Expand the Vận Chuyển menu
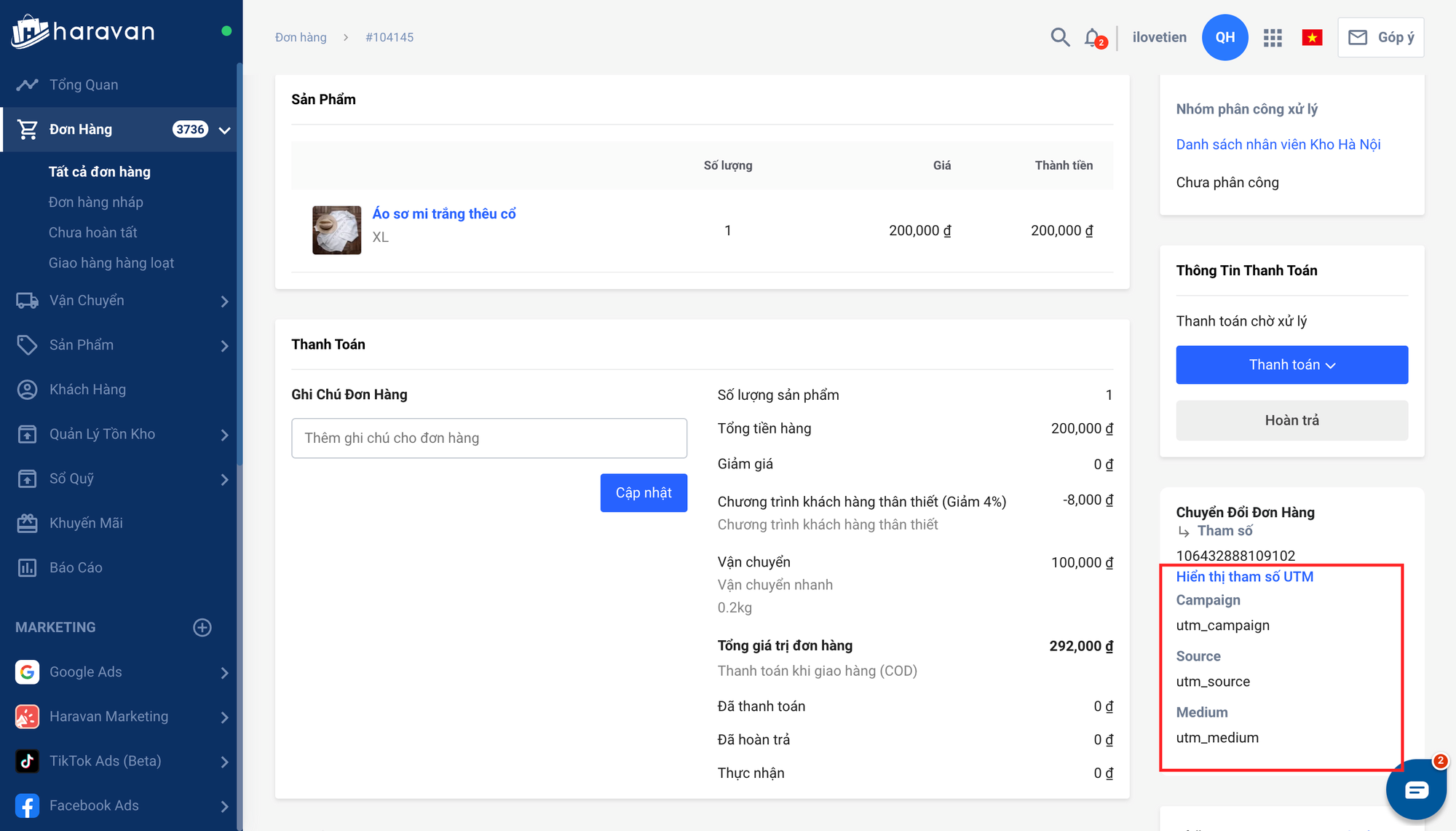 pyautogui.click(x=224, y=301)
